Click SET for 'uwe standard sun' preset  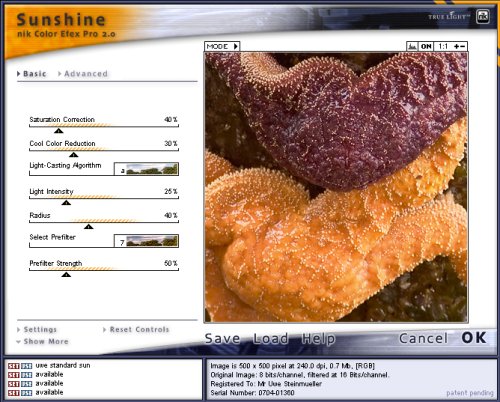pyautogui.click(x=14, y=366)
